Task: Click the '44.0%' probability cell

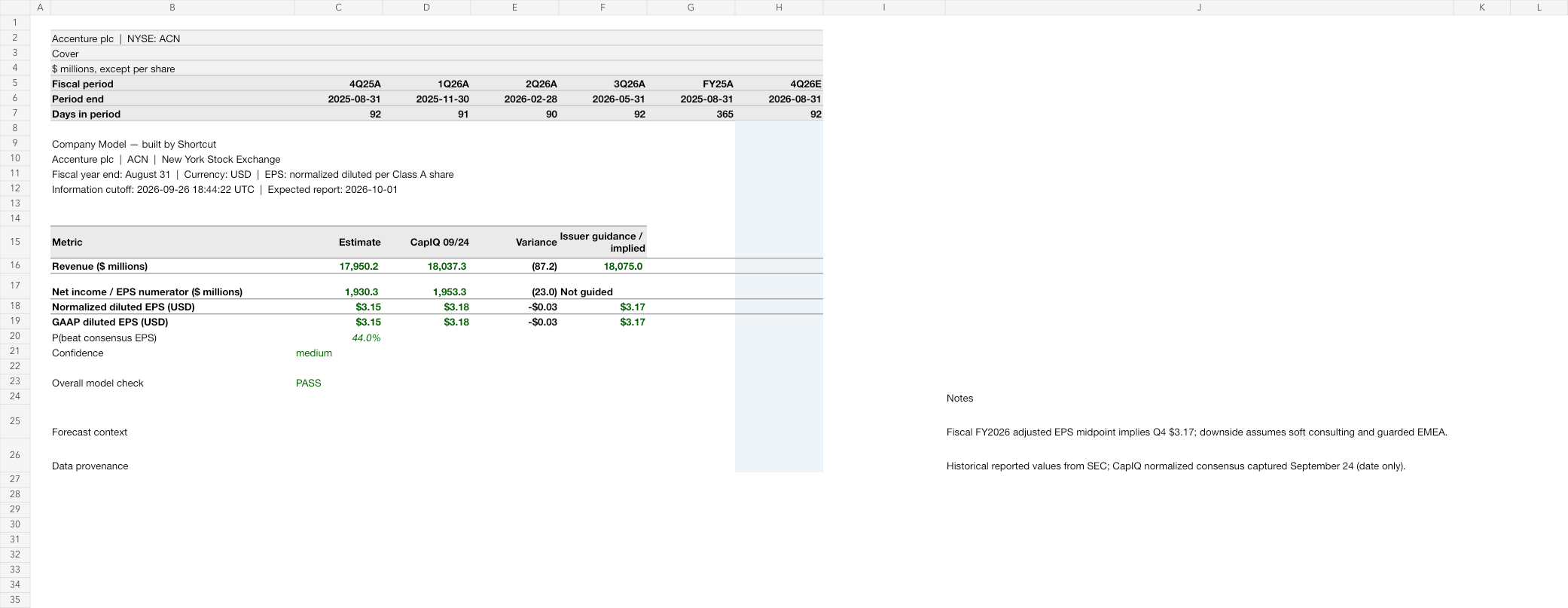Action: point(339,338)
